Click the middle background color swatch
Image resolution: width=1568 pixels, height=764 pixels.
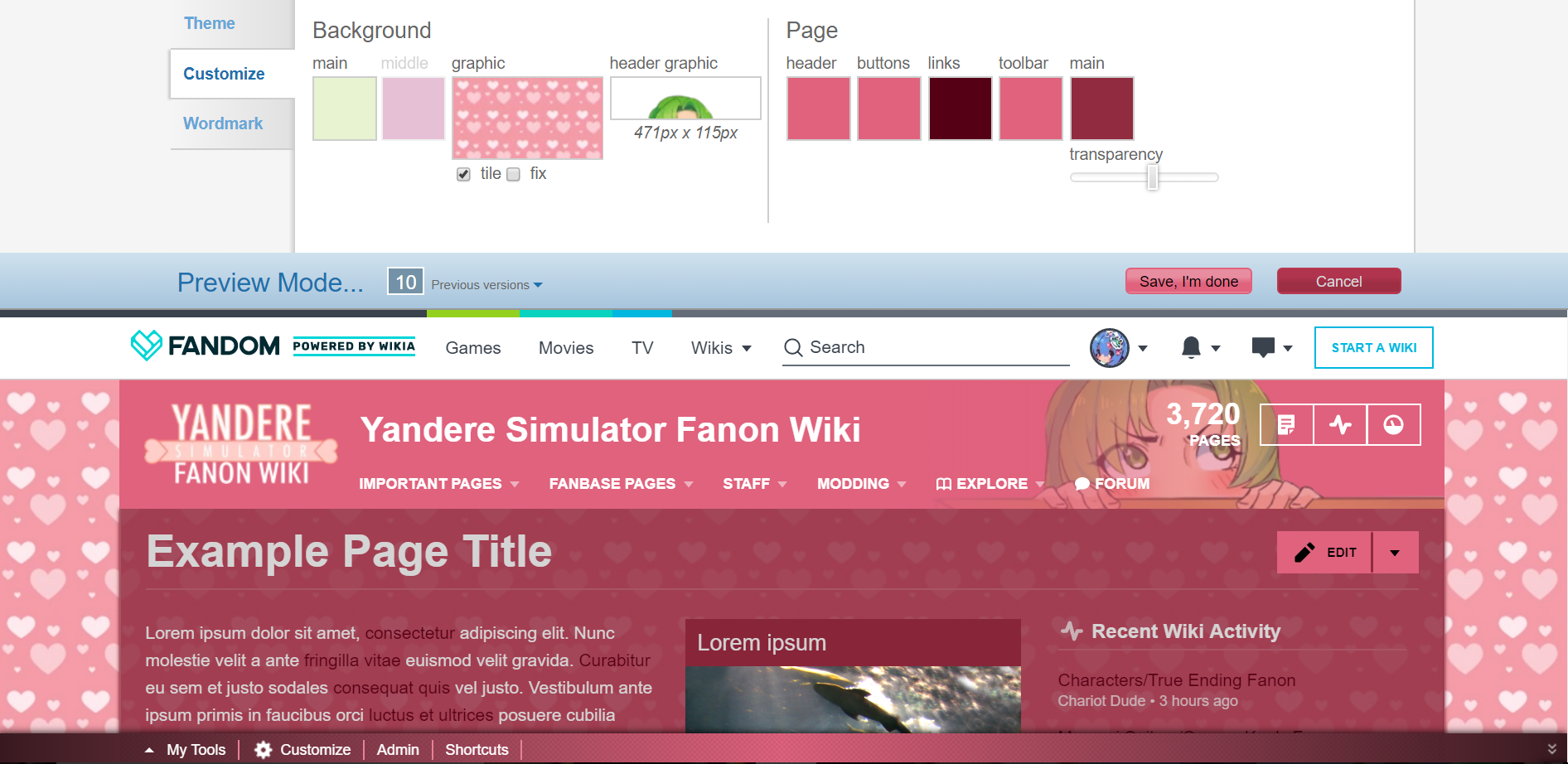414,109
